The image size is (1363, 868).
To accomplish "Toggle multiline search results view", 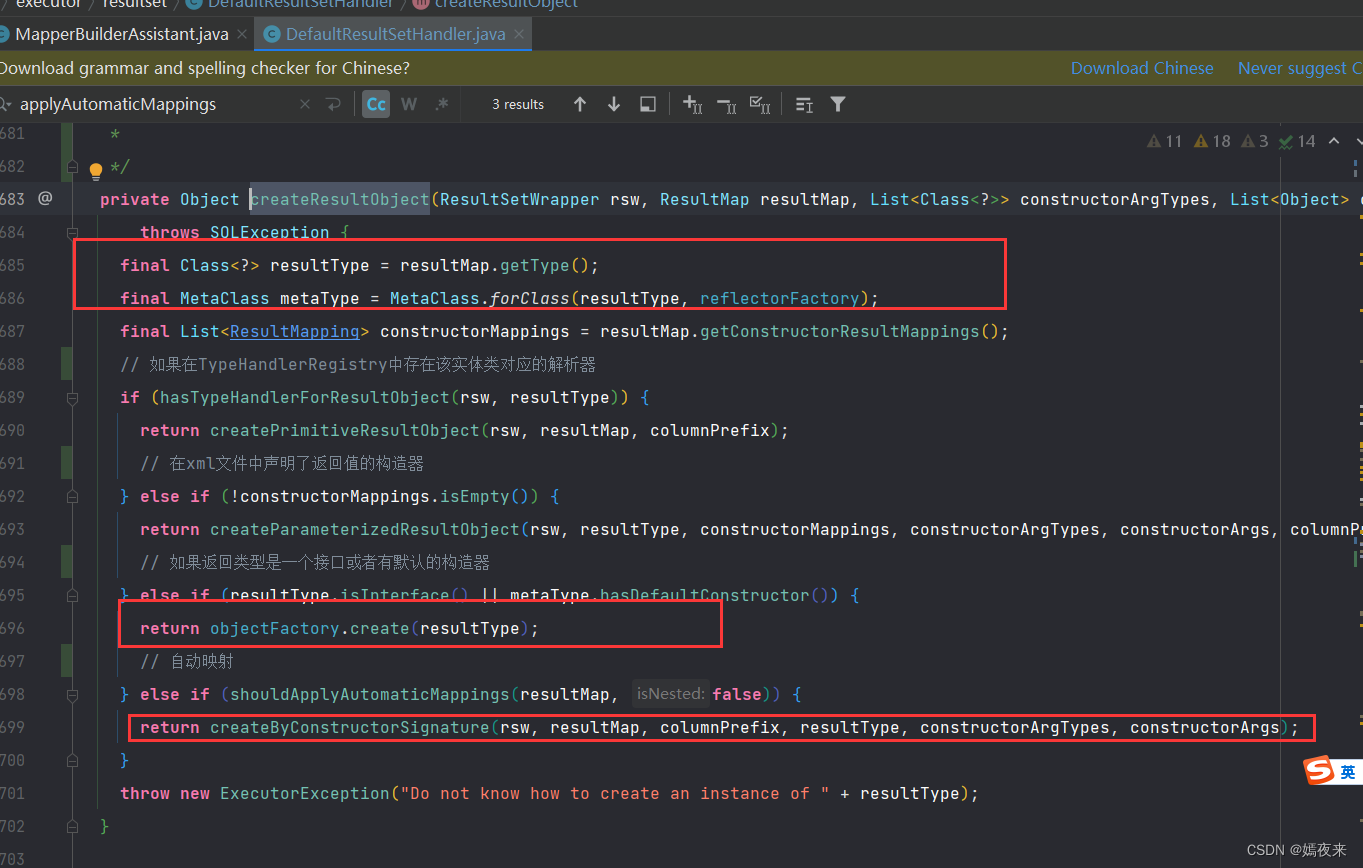I will pos(804,104).
